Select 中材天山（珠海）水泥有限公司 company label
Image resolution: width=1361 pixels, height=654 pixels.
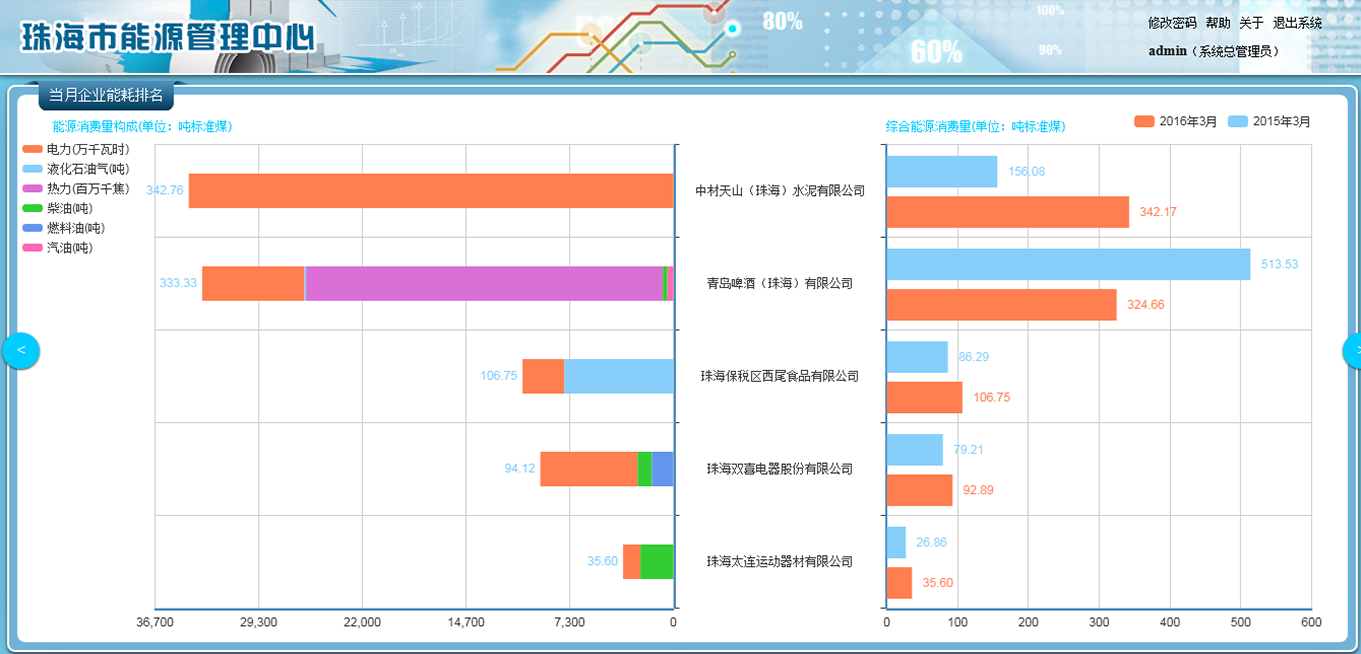[x=780, y=190]
